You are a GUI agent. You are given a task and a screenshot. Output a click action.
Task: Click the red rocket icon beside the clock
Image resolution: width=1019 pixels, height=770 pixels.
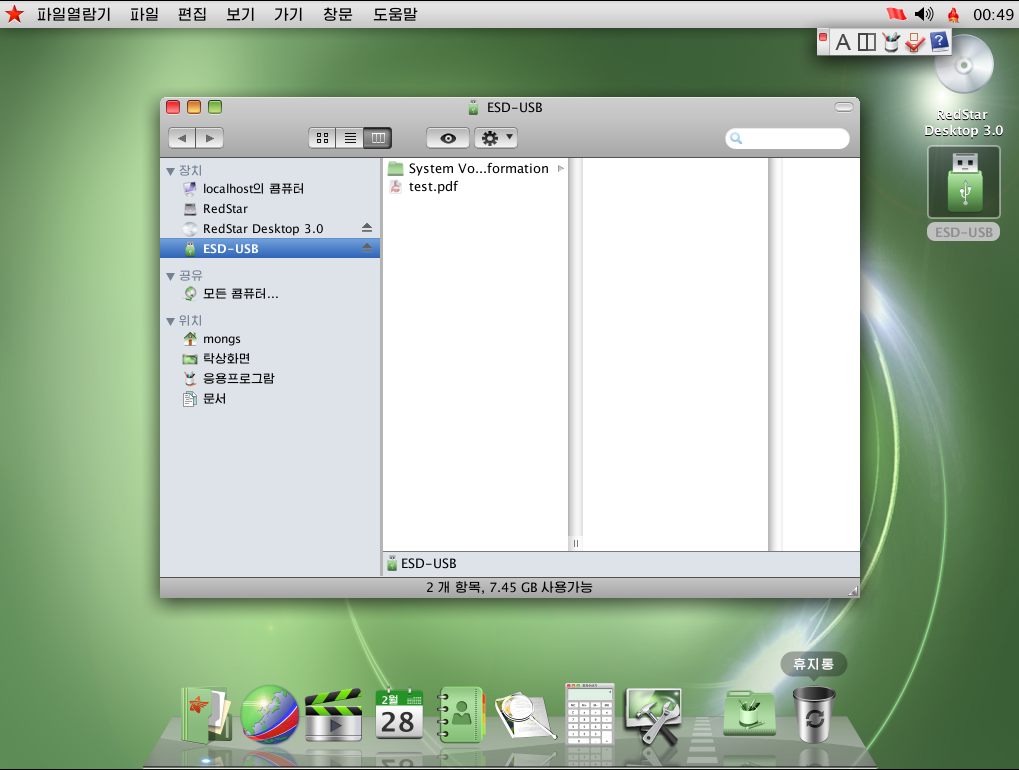coord(953,14)
